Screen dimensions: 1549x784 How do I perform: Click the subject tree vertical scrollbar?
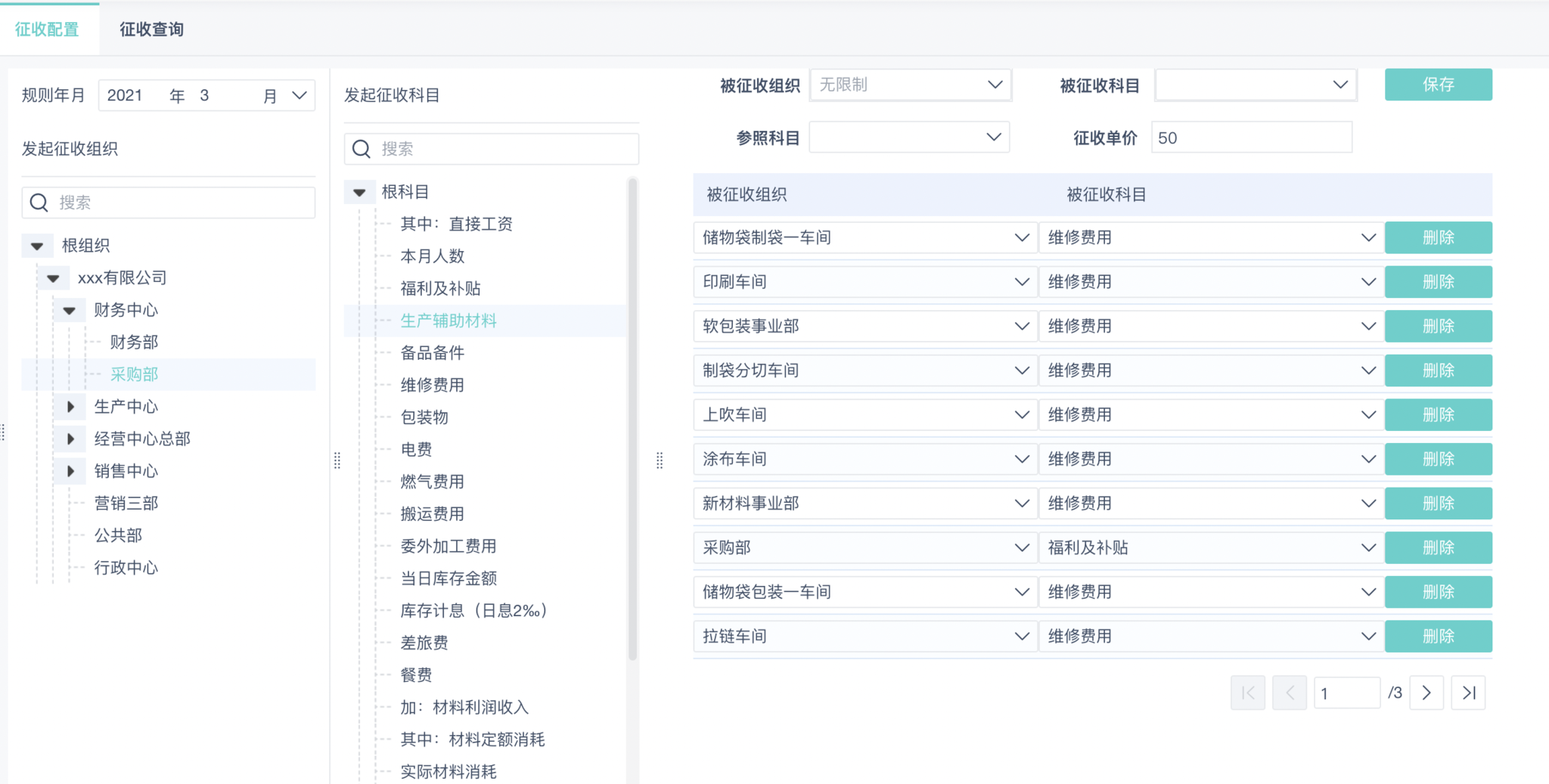632,416
